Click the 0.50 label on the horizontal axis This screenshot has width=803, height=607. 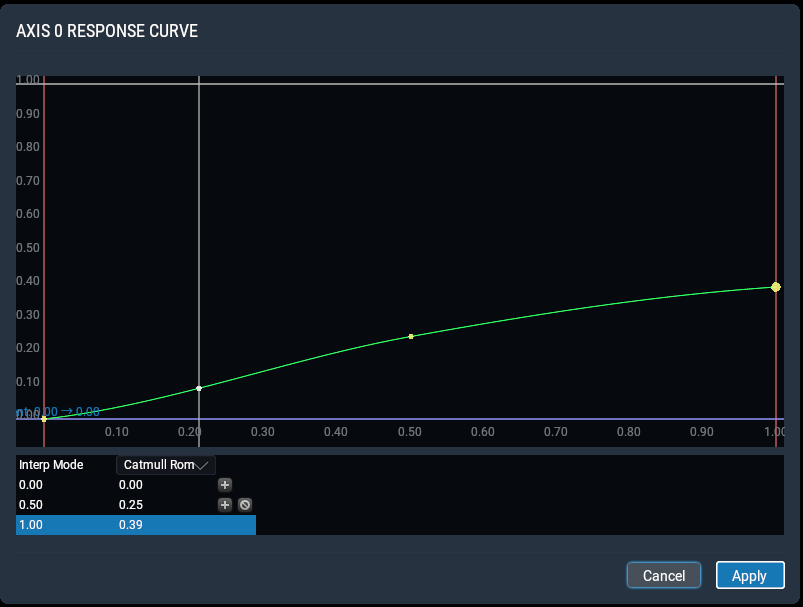(410, 432)
